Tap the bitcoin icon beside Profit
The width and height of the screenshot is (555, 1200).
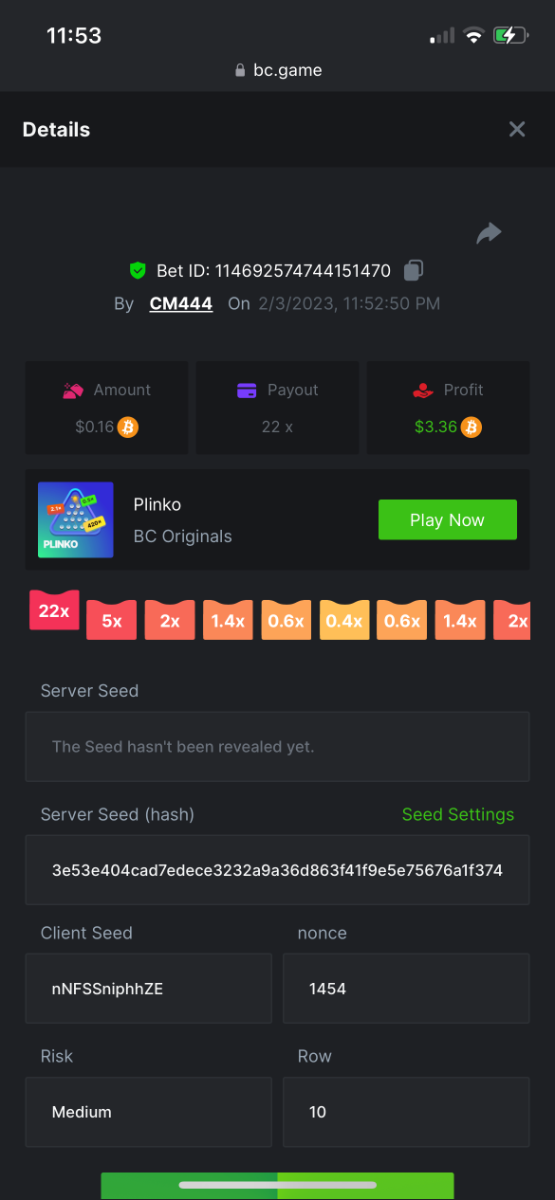click(x=471, y=427)
